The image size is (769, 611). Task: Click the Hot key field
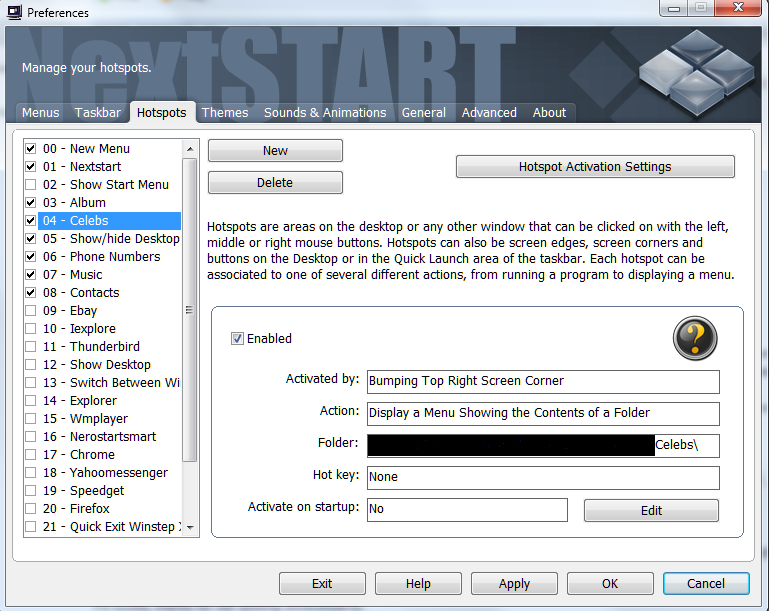543,478
